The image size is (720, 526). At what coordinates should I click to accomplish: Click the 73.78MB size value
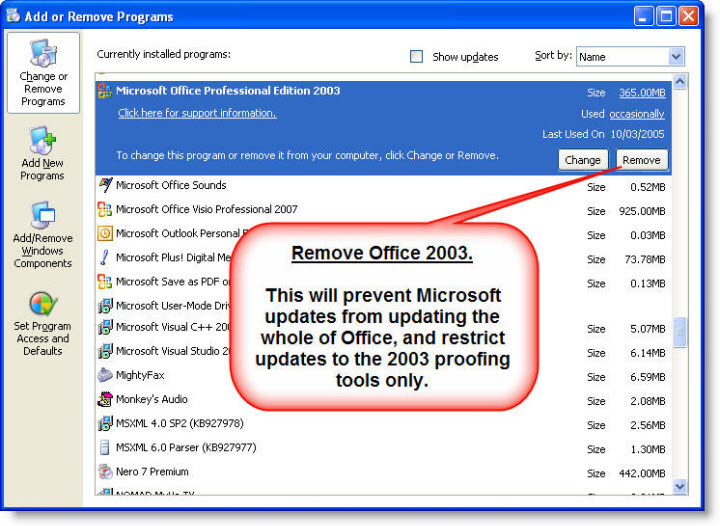click(x=645, y=259)
